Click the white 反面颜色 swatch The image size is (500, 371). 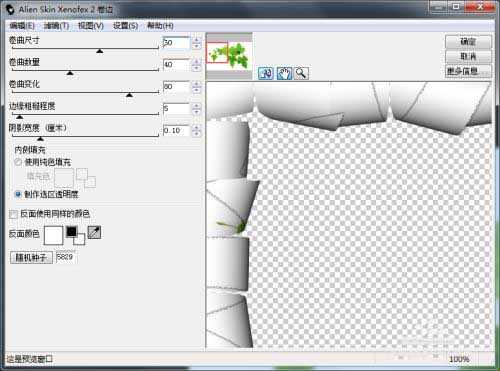53,235
